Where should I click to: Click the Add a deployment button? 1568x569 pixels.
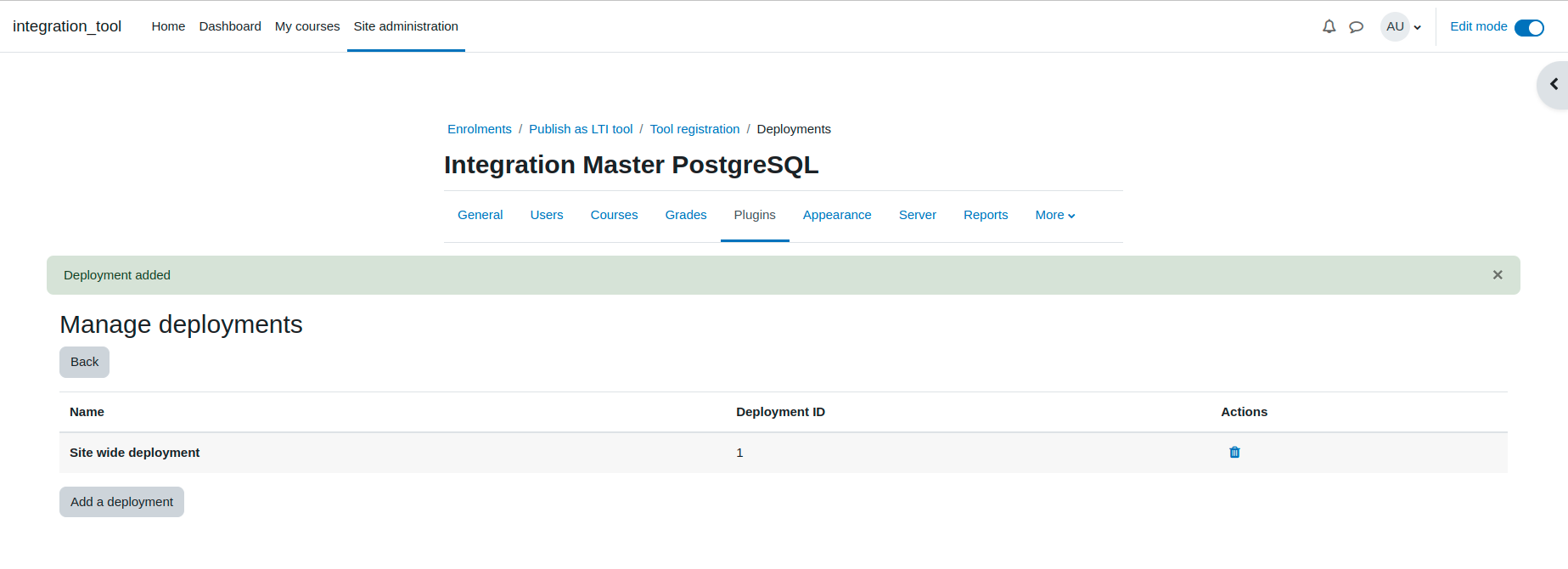pos(121,502)
